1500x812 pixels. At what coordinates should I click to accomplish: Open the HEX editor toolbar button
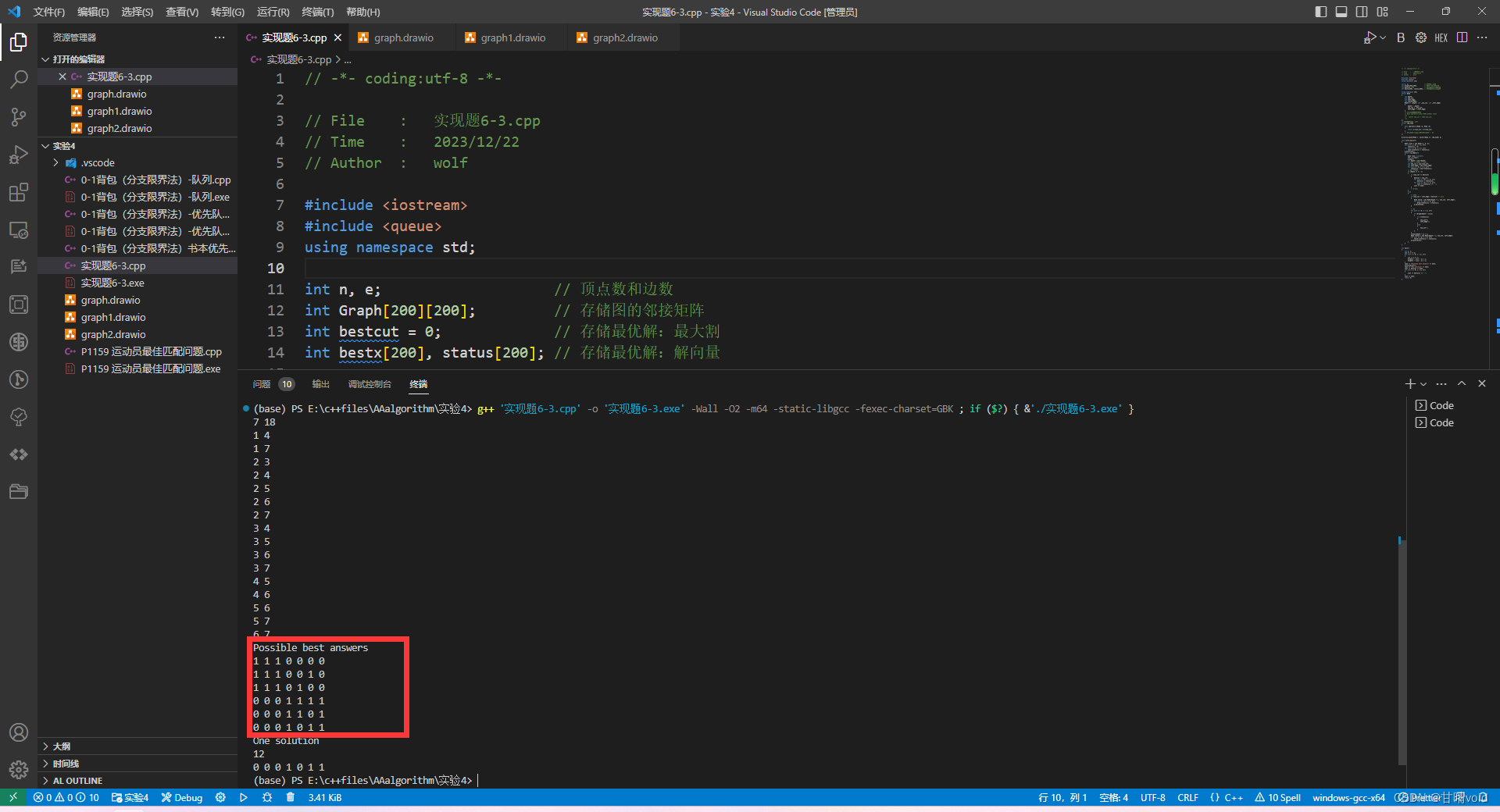[x=1441, y=37]
